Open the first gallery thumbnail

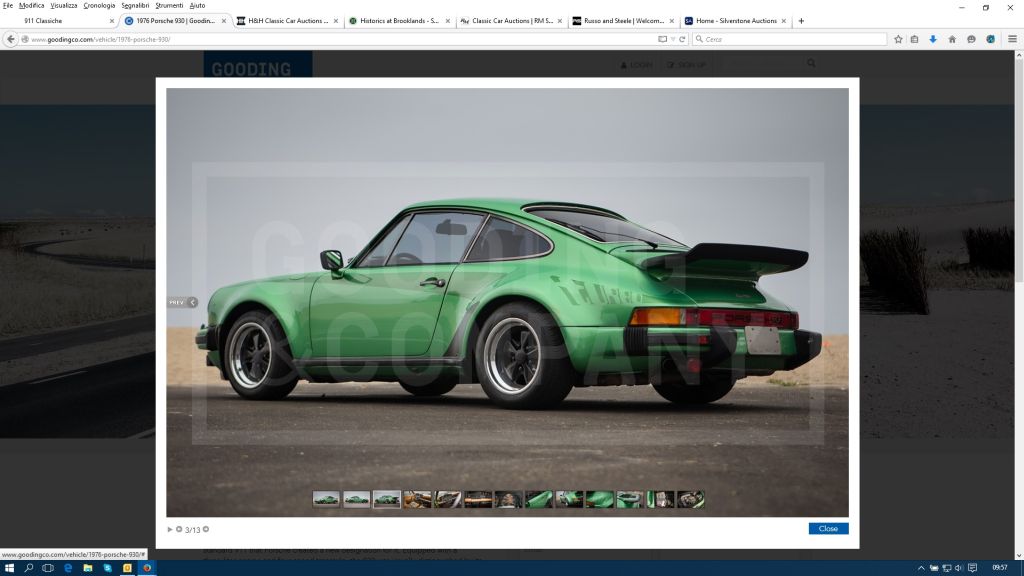326,500
